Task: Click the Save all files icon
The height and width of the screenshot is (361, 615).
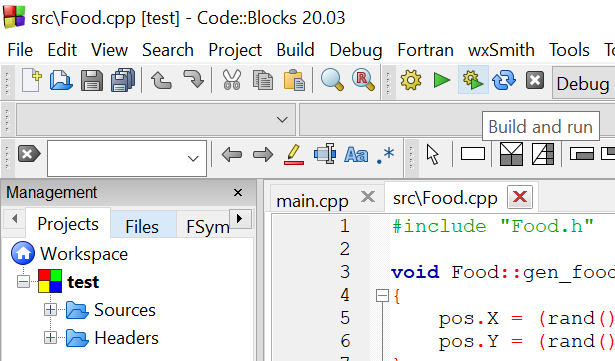Action: pos(123,80)
